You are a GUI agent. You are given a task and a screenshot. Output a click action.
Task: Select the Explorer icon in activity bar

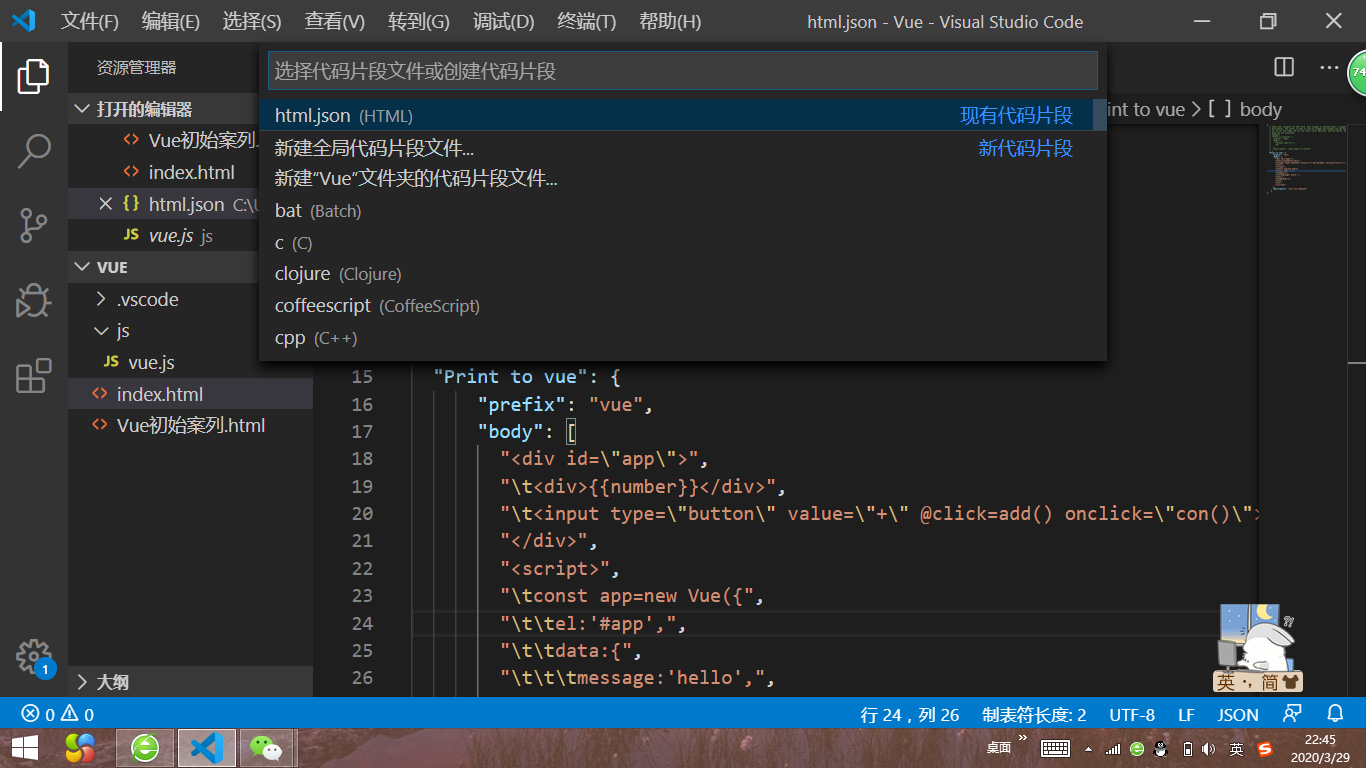34,76
